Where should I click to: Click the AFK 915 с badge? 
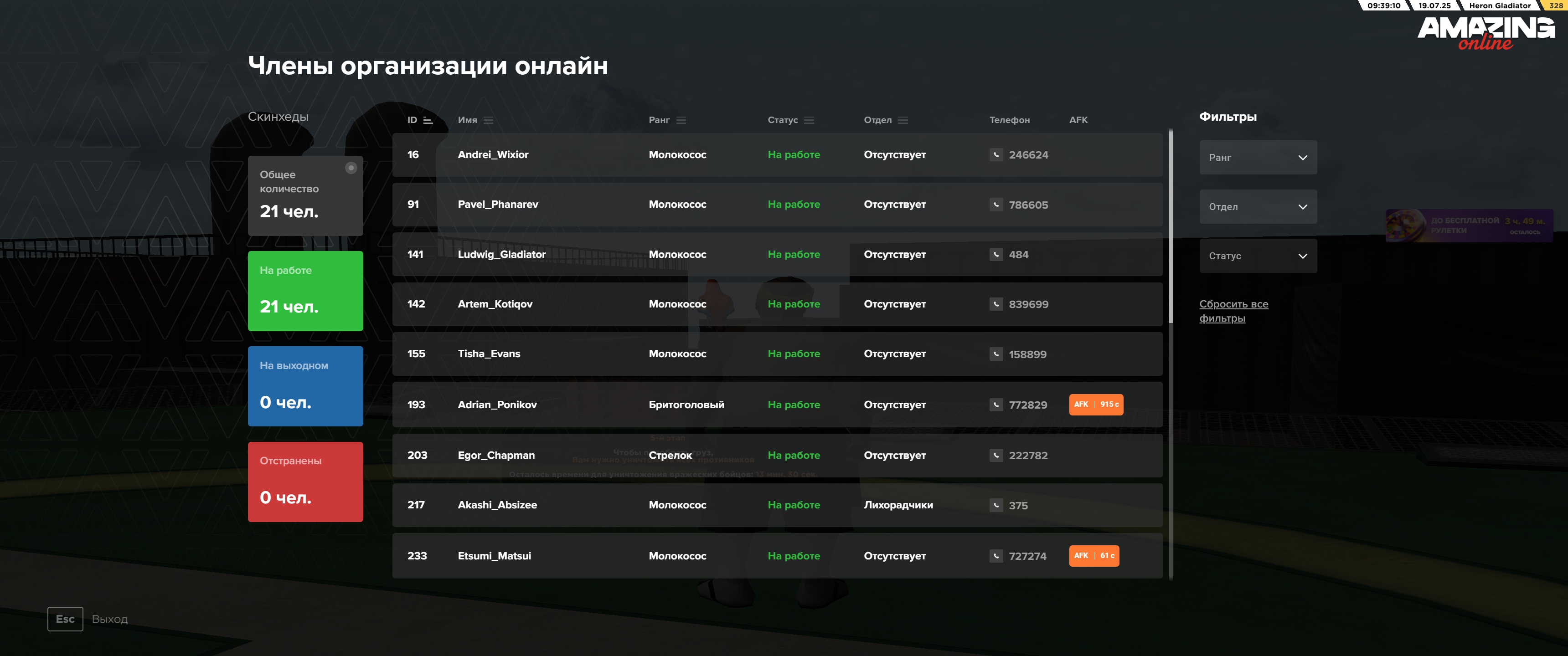coord(1096,405)
